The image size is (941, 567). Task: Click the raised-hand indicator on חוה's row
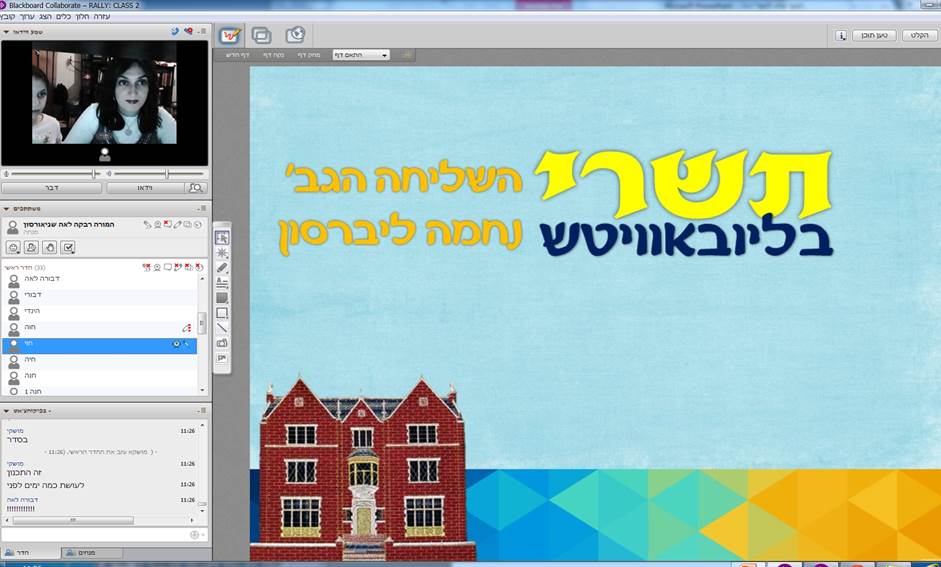point(187,328)
